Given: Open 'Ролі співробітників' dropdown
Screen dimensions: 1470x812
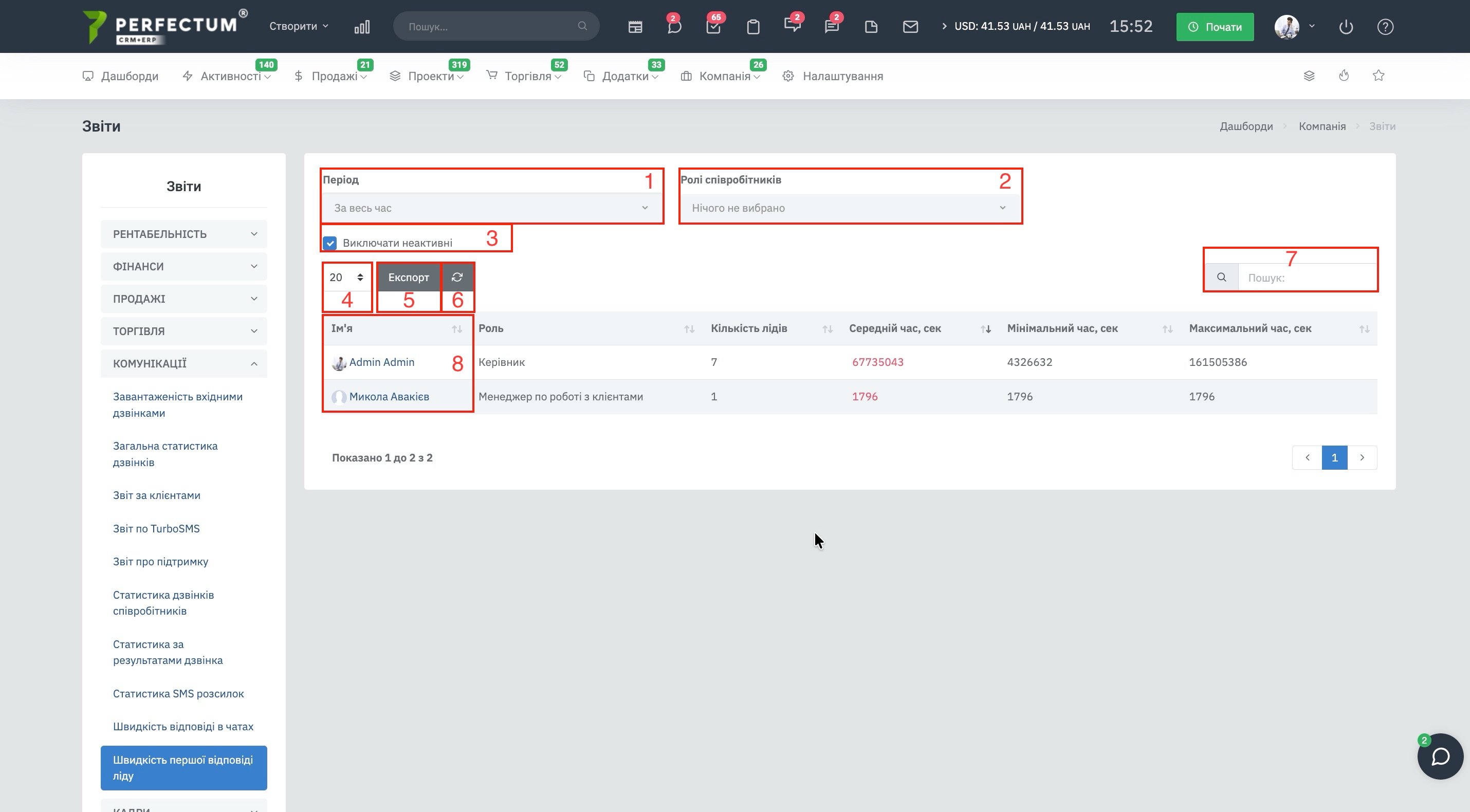Looking at the screenshot, I should click(849, 208).
